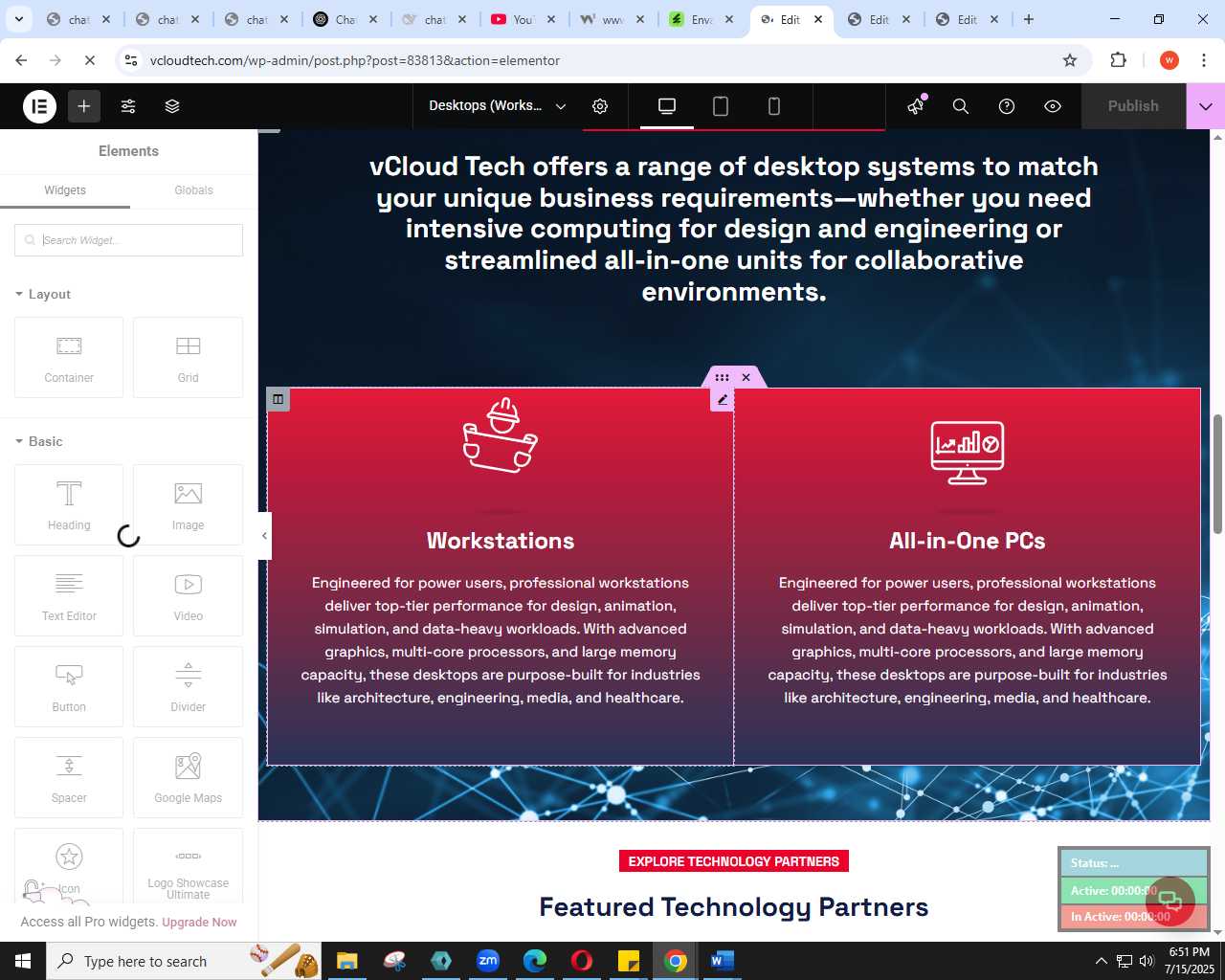Click the container handle at section corner
The width and height of the screenshot is (1225, 980).
point(278,399)
